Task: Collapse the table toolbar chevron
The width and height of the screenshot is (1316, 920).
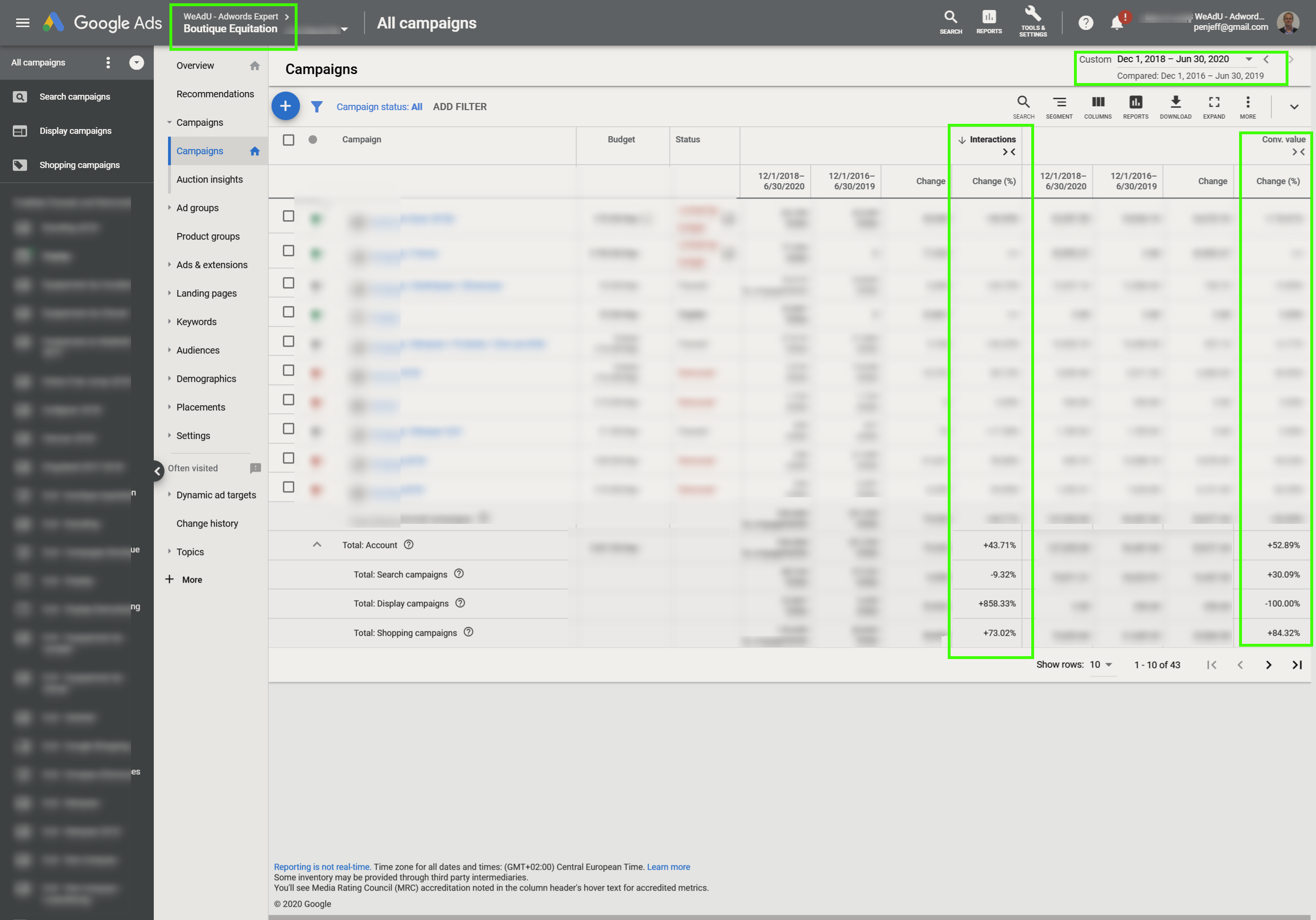Action: (x=1294, y=107)
